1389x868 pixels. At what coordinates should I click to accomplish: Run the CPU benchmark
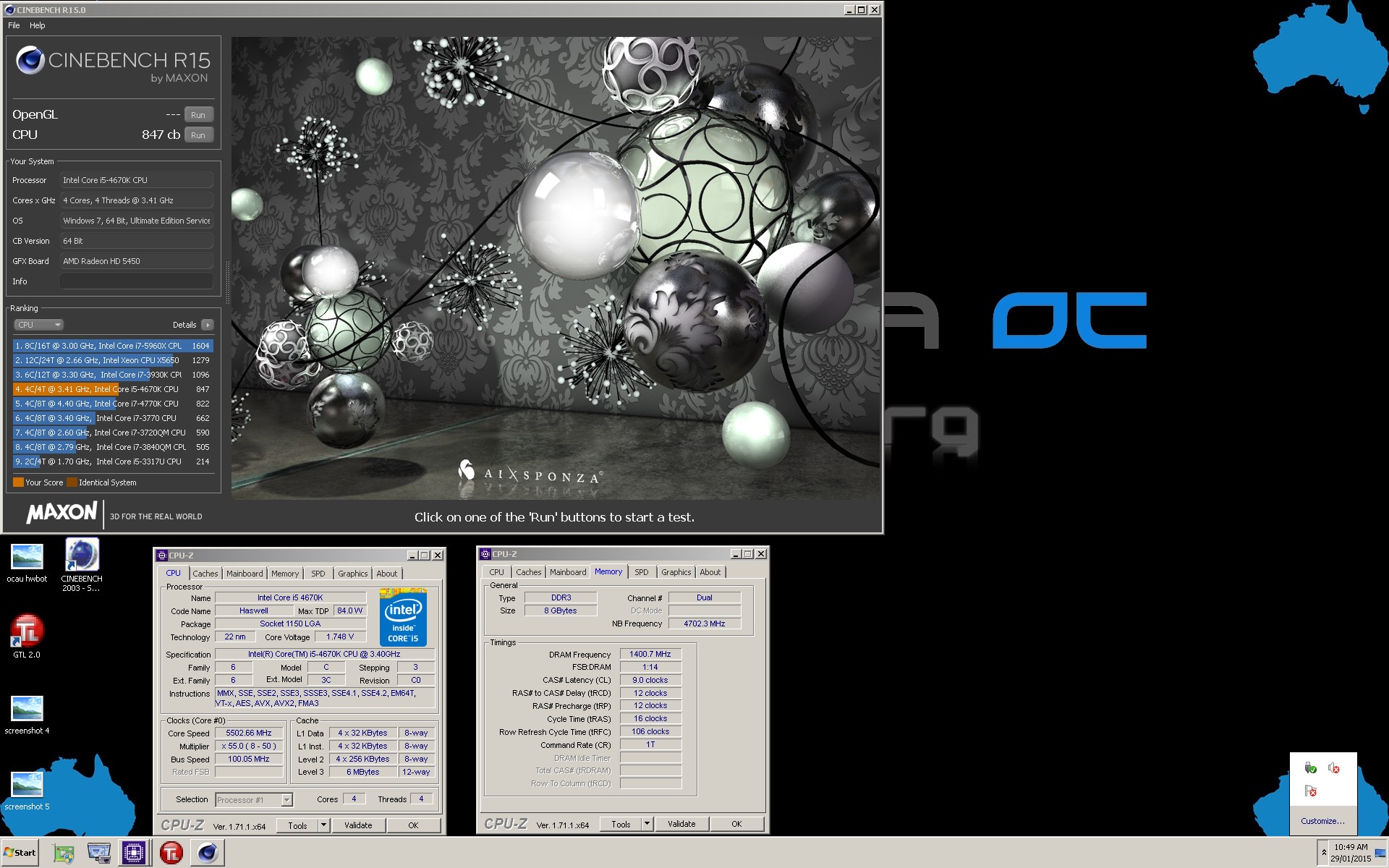point(198,135)
